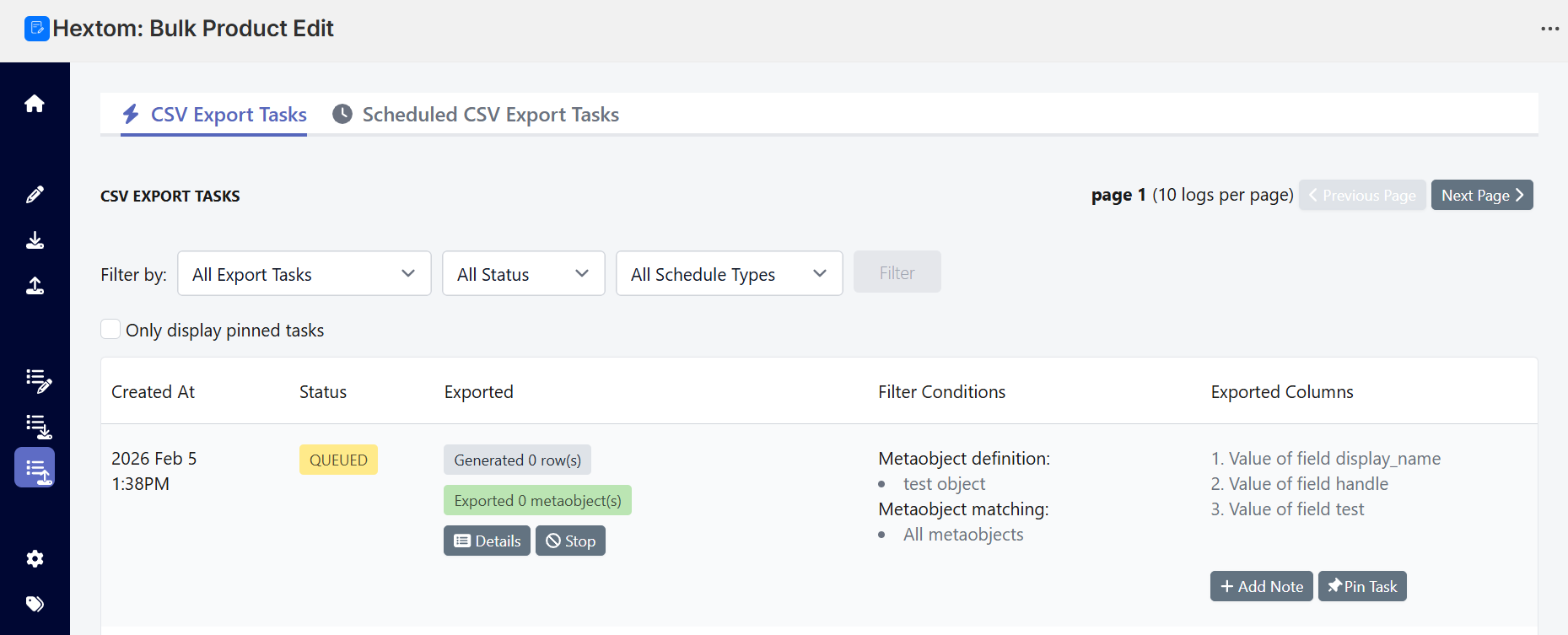Open the settings gear in sidebar
The width and height of the screenshot is (1568, 635).
click(35, 558)
